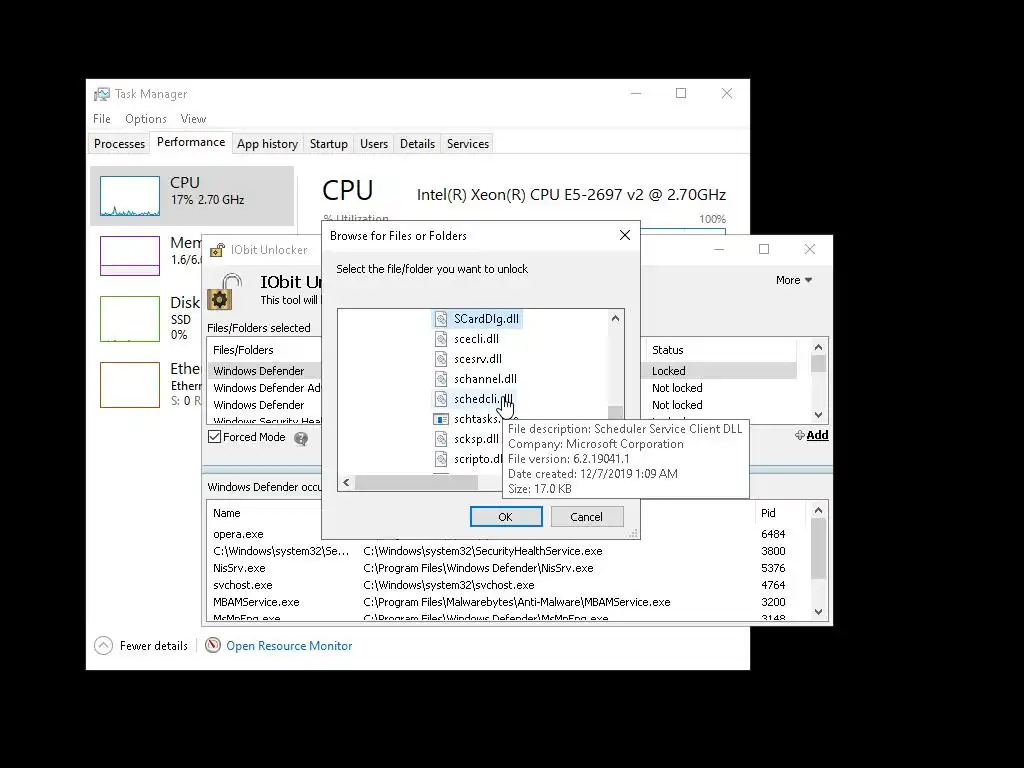Select the MBAMService.exe process row
The height and width of the screenshot is (768, 1024).
pos(509,602)
